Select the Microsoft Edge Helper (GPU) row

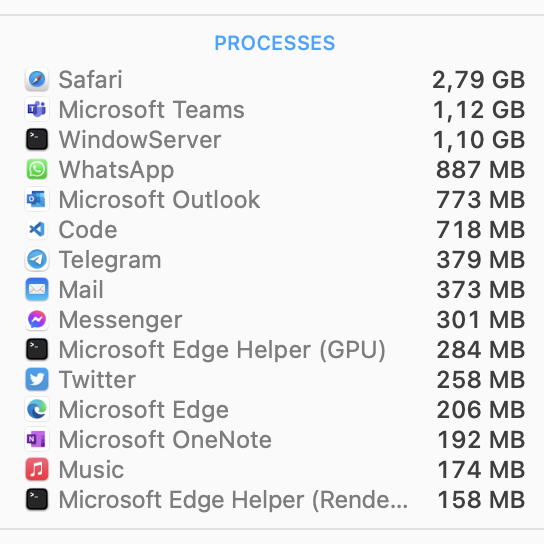tap(275, 349)
